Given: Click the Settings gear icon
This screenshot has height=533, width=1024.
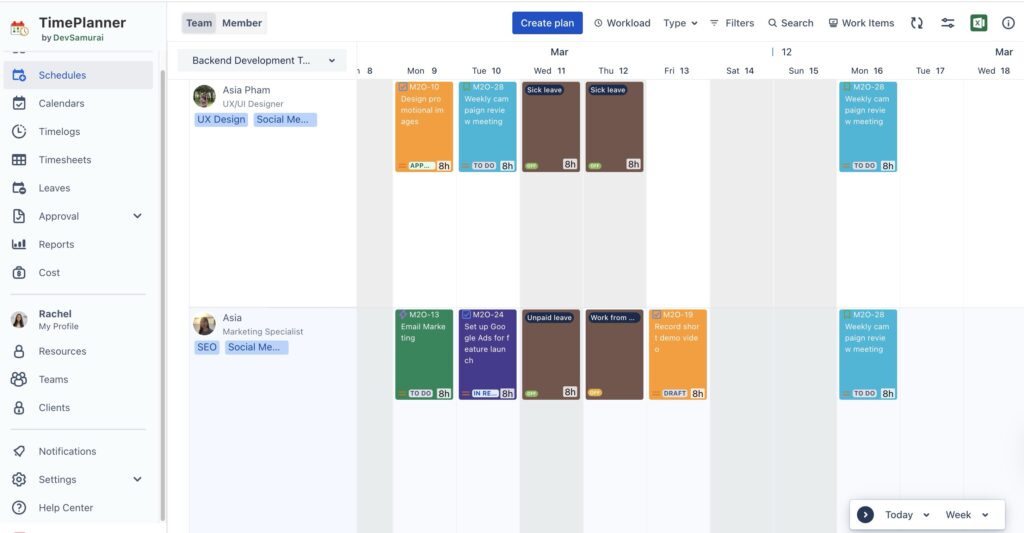Looking at the screenshot, I should [19, 479].
